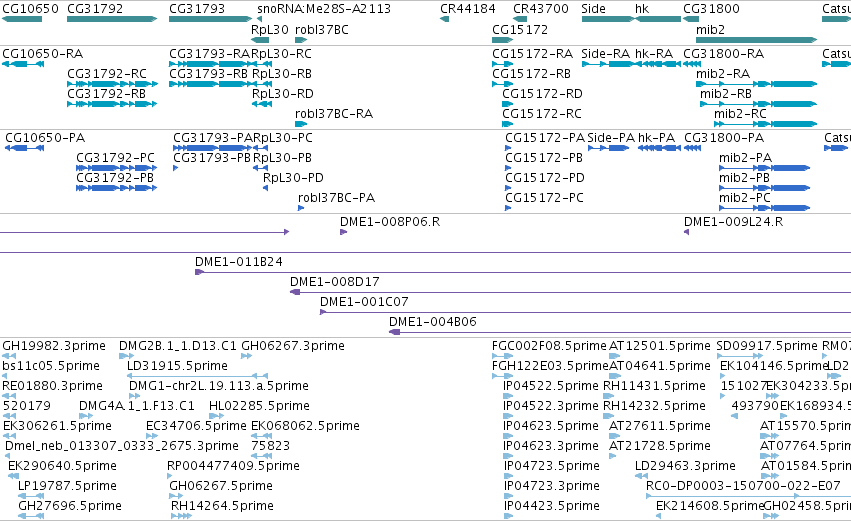
Task: Click protein Side-PA
Action: pos(611,138)
